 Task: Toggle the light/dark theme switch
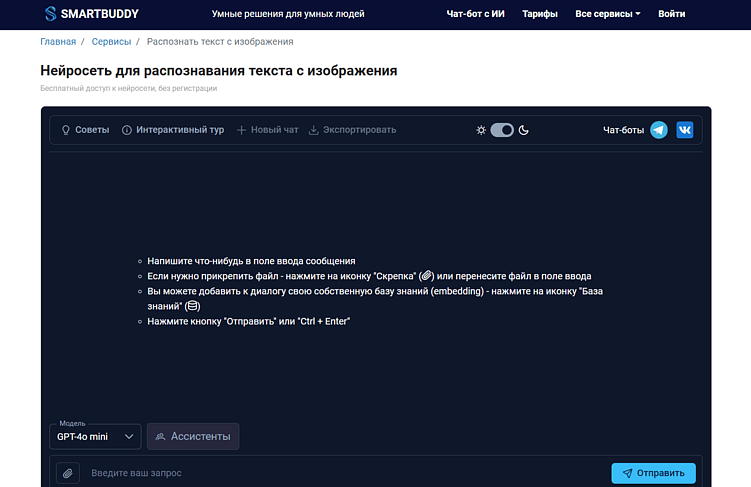(x=502, y=130)
